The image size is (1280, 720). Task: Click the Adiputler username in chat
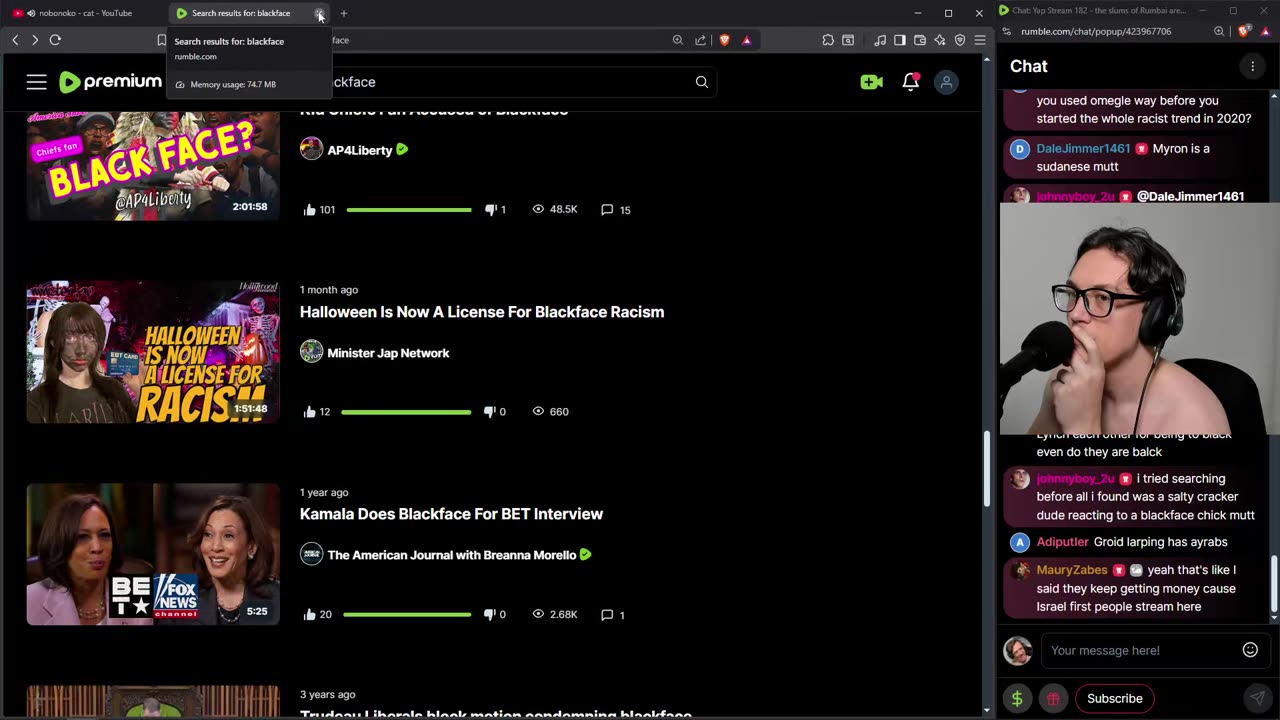point(1062,542)
